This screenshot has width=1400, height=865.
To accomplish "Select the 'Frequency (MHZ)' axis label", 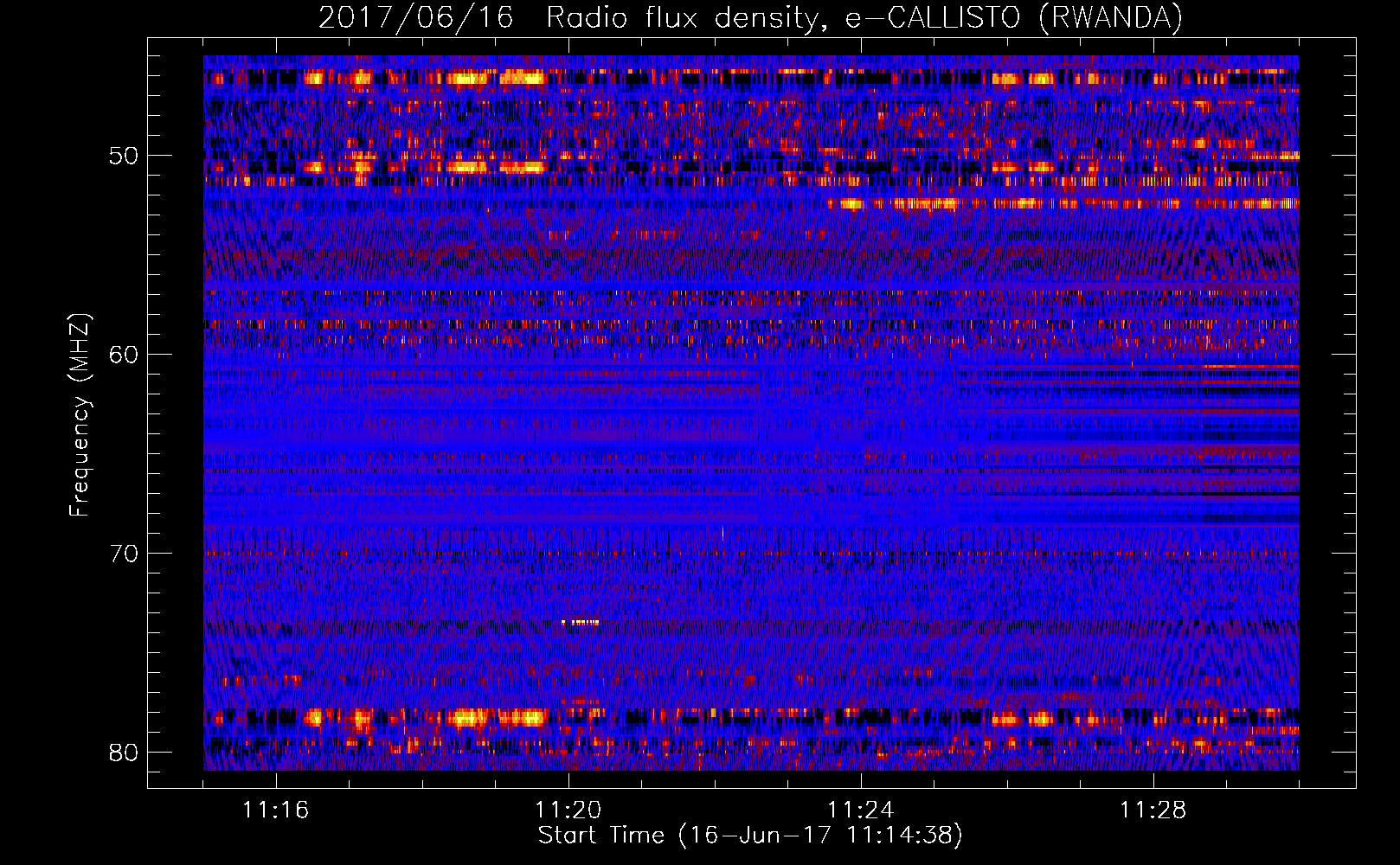I will coord(80,415).
